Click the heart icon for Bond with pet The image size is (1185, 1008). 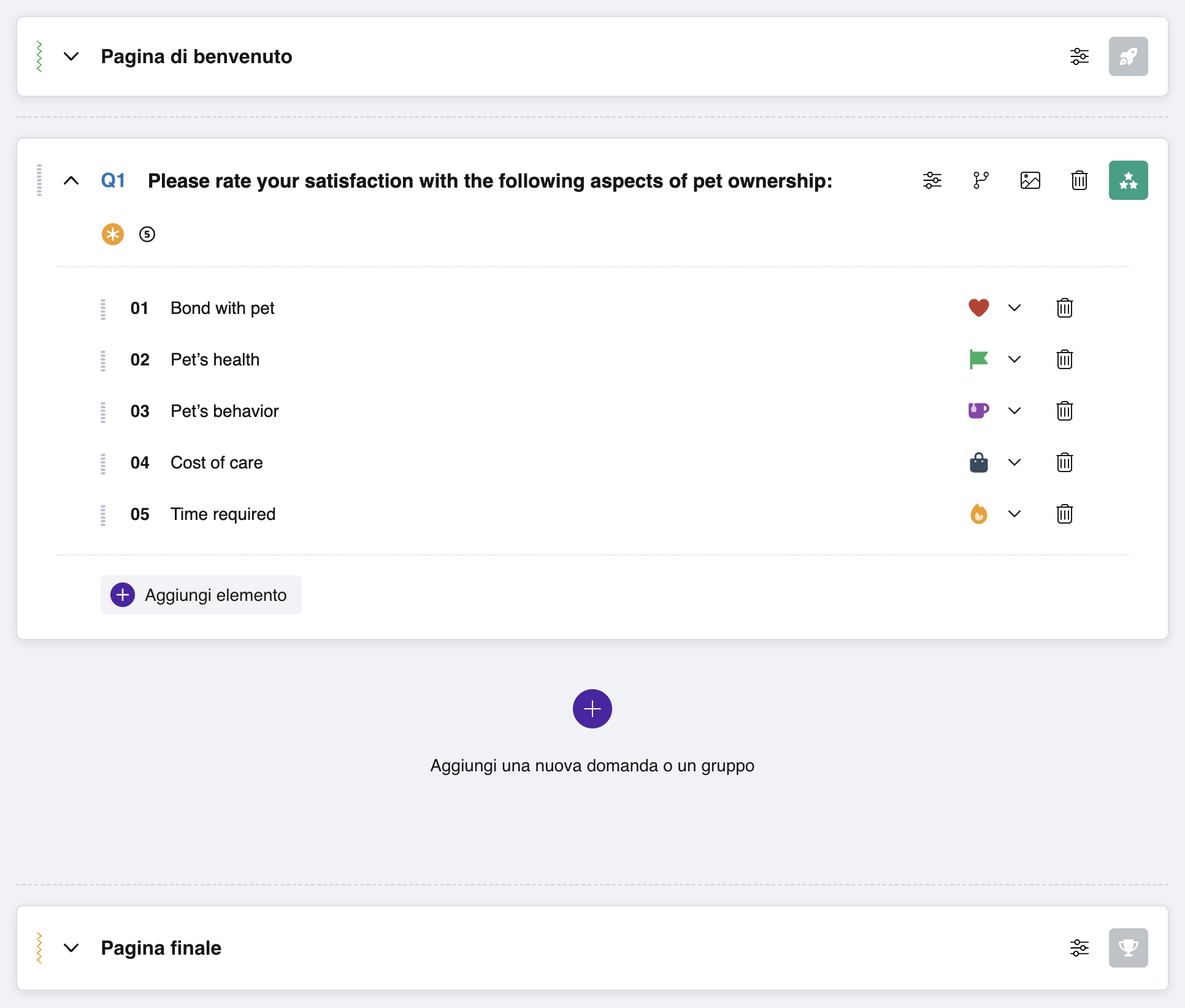978,308
